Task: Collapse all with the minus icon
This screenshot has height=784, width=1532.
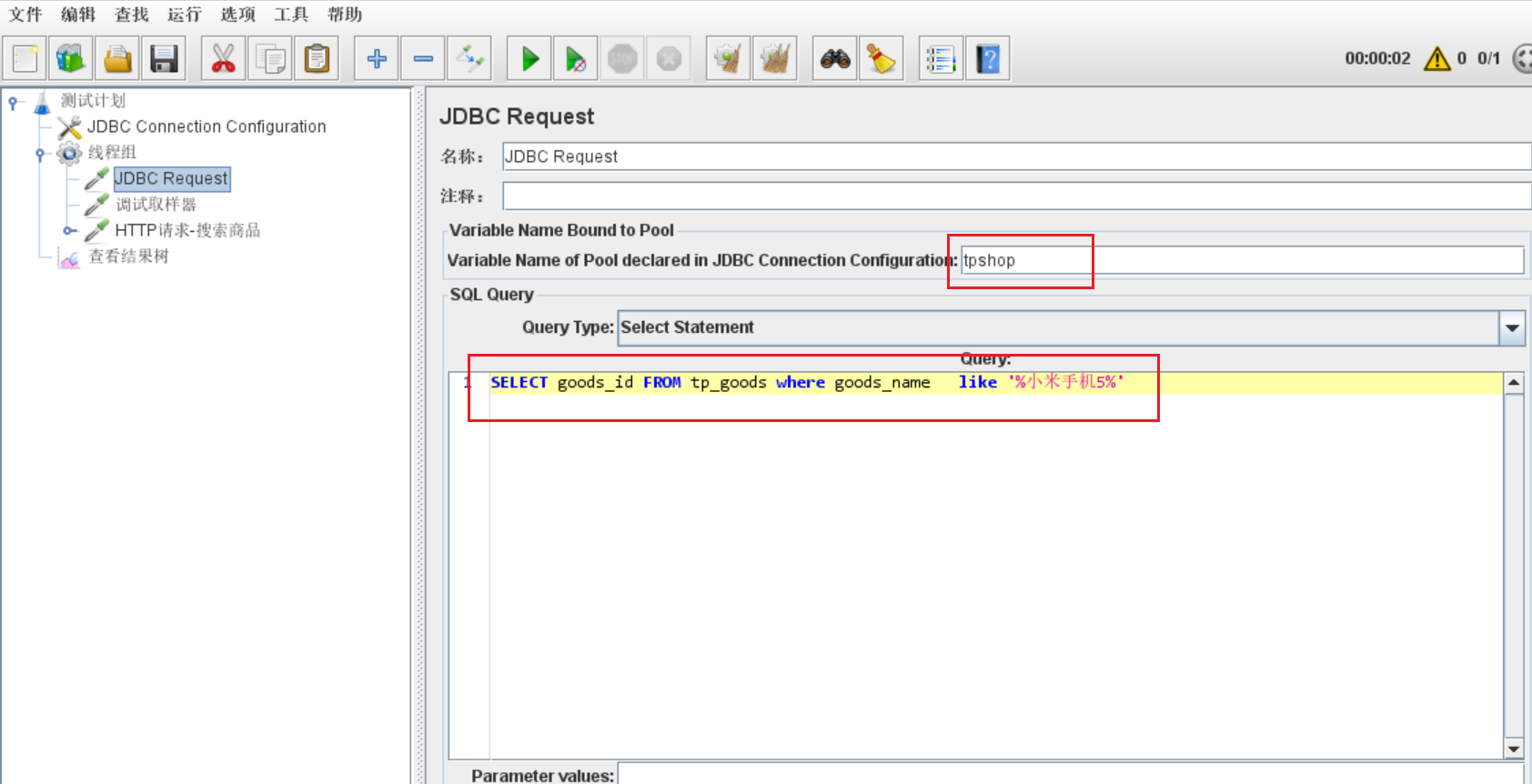Action: pyautogui.click(x=423, y=59)
